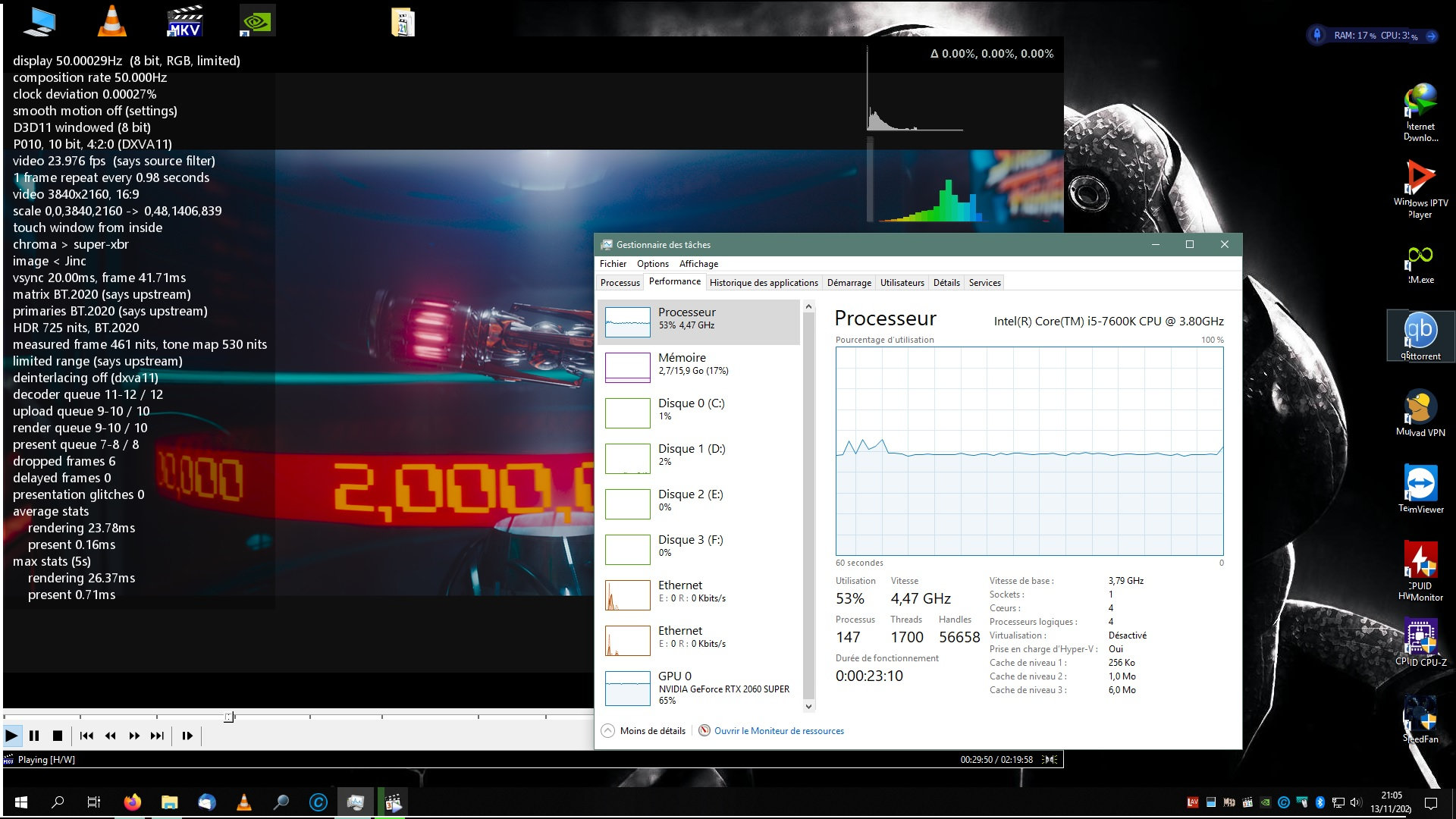
Task: Open Ouvrir le Moniteur de ressources link
Action: click(771, 731)
